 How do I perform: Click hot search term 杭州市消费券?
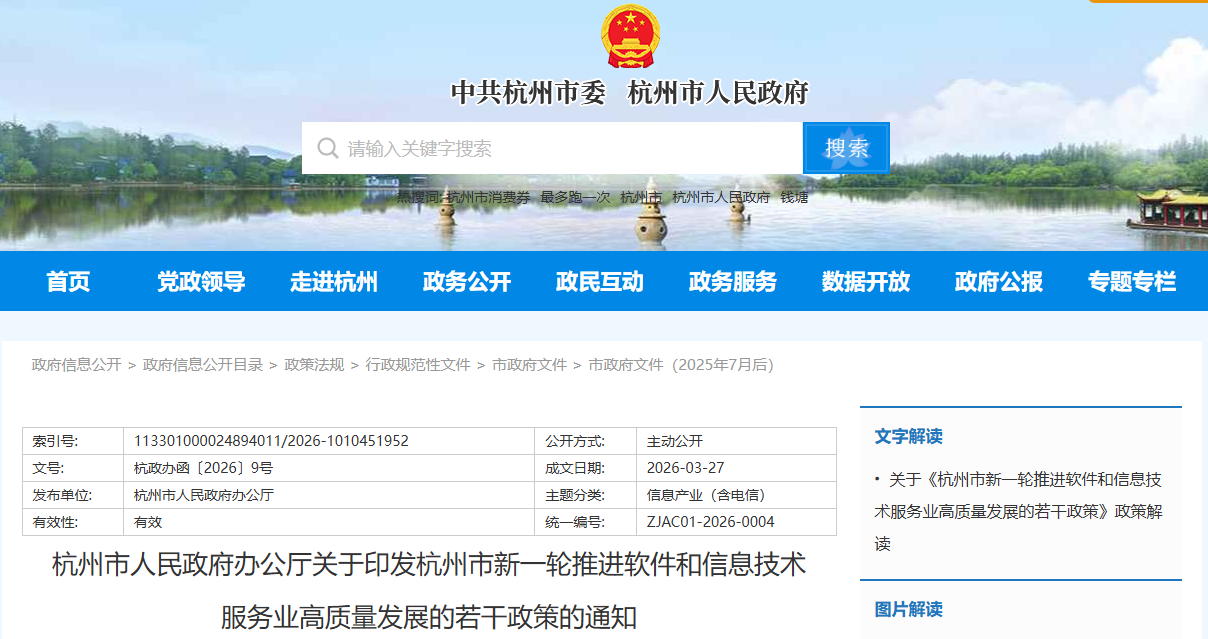(489, 198)
